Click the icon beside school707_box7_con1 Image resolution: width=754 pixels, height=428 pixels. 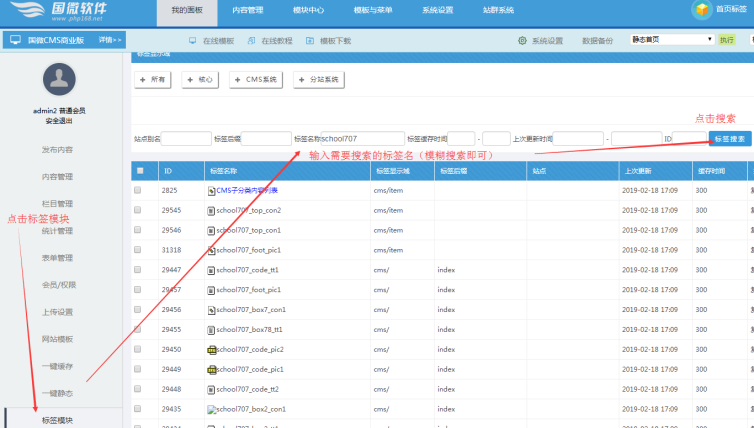point(211,310)
